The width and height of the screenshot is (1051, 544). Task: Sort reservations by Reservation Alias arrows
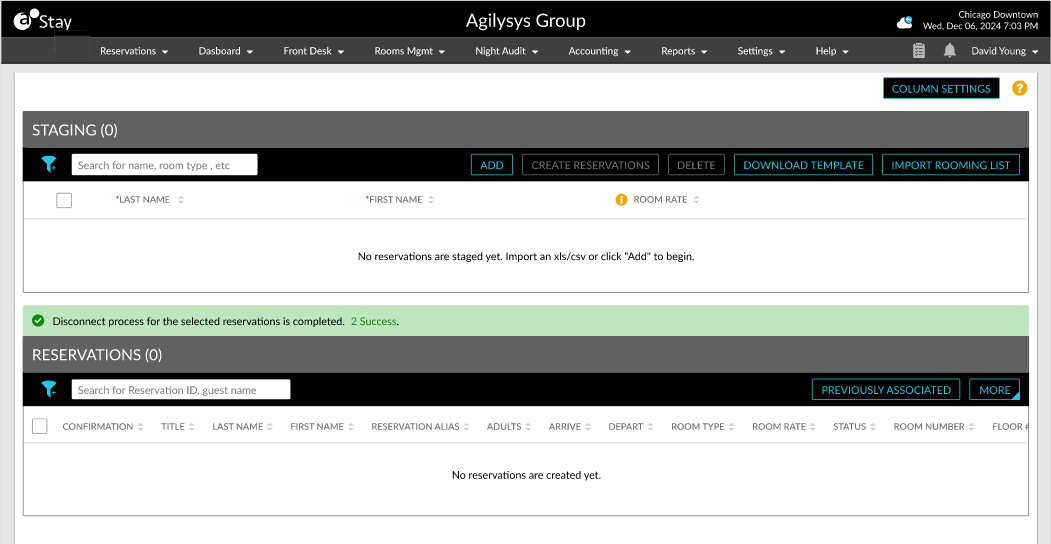click(x=466, y=427)
